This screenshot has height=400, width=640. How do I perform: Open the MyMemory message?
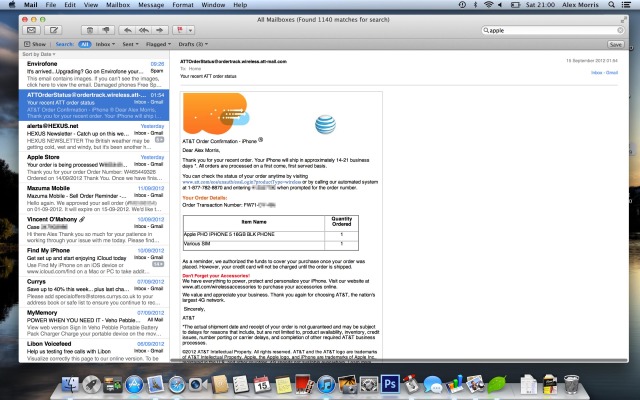click(94, 323)
